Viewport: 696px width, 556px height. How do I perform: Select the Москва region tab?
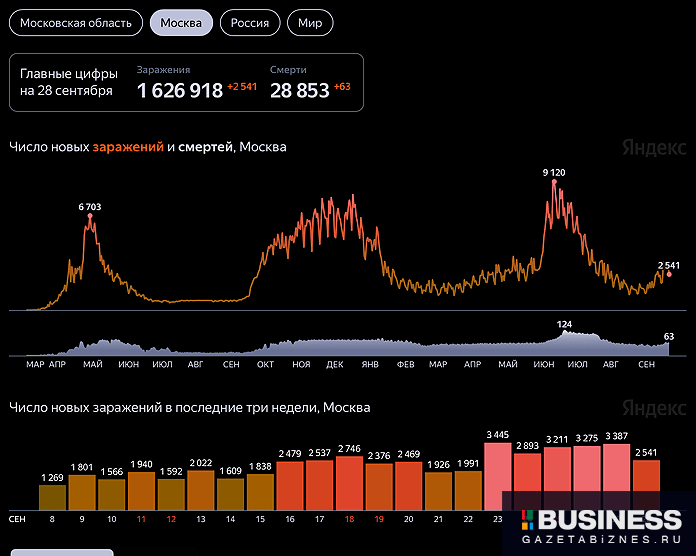[181, 23]
